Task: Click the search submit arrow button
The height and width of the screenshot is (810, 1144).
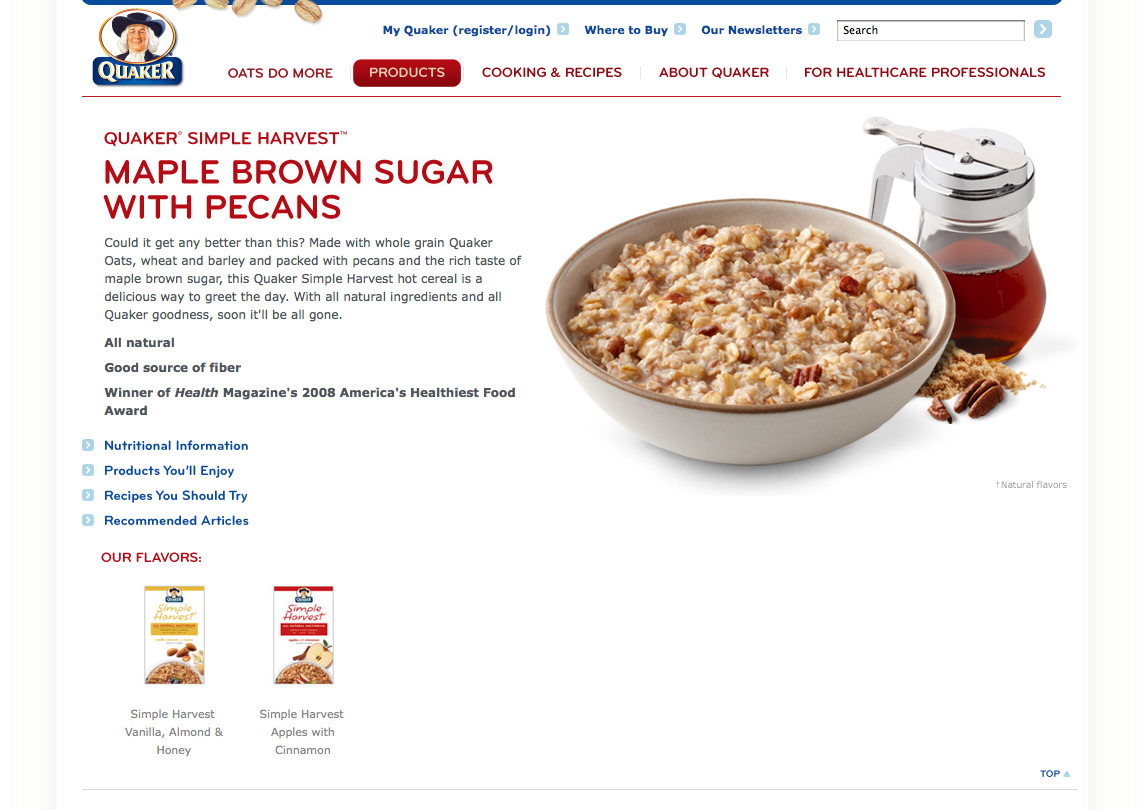Action: coord(1043,29)
